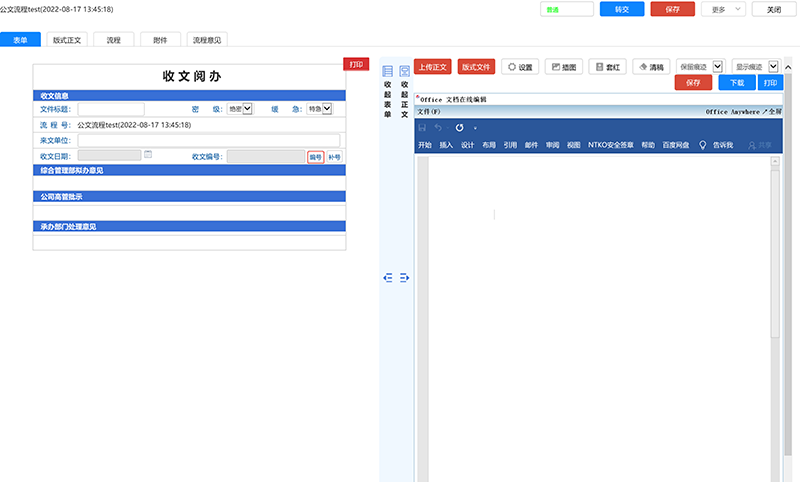Image resolution: width=800 pixels, height=482 pixels.
Task: Open the 显示痕迹 dropdown
Action: point(773,67)
